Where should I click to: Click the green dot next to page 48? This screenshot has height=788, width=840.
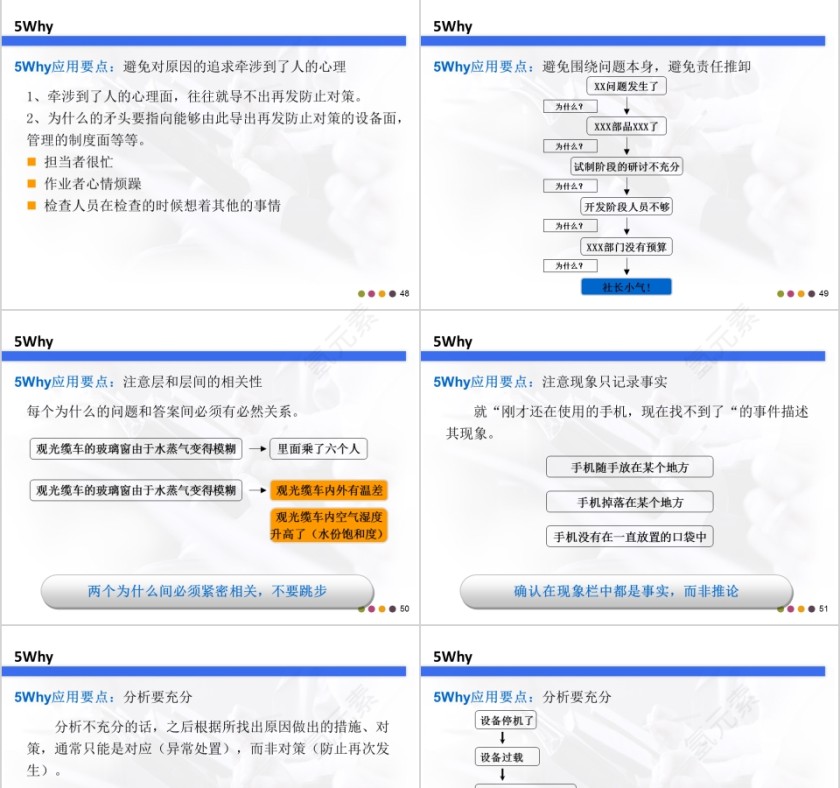(x=360, y=294)
